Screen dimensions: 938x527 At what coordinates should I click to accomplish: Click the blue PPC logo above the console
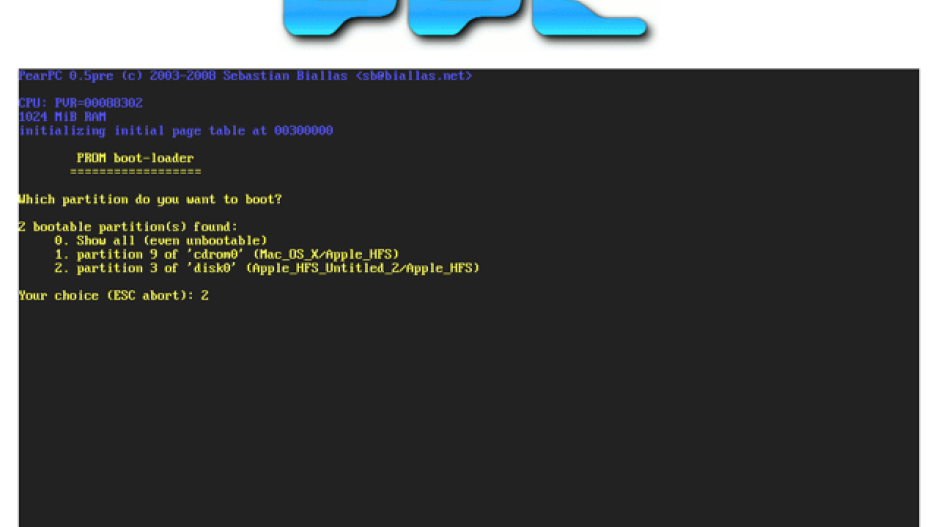pyautogui.click(x=467, y=20)
